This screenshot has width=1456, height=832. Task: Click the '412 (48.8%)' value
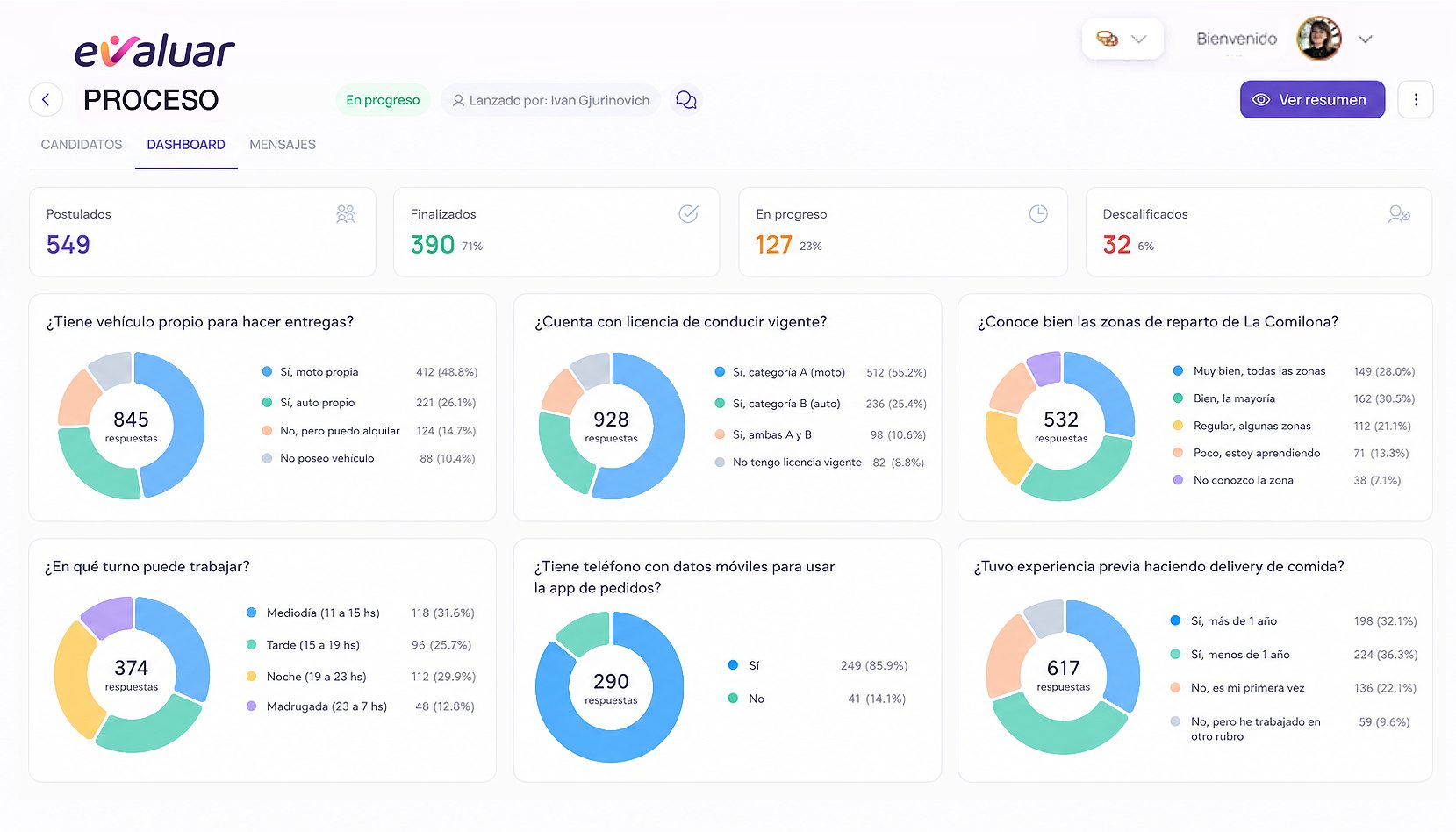click(x=447, y=372)
